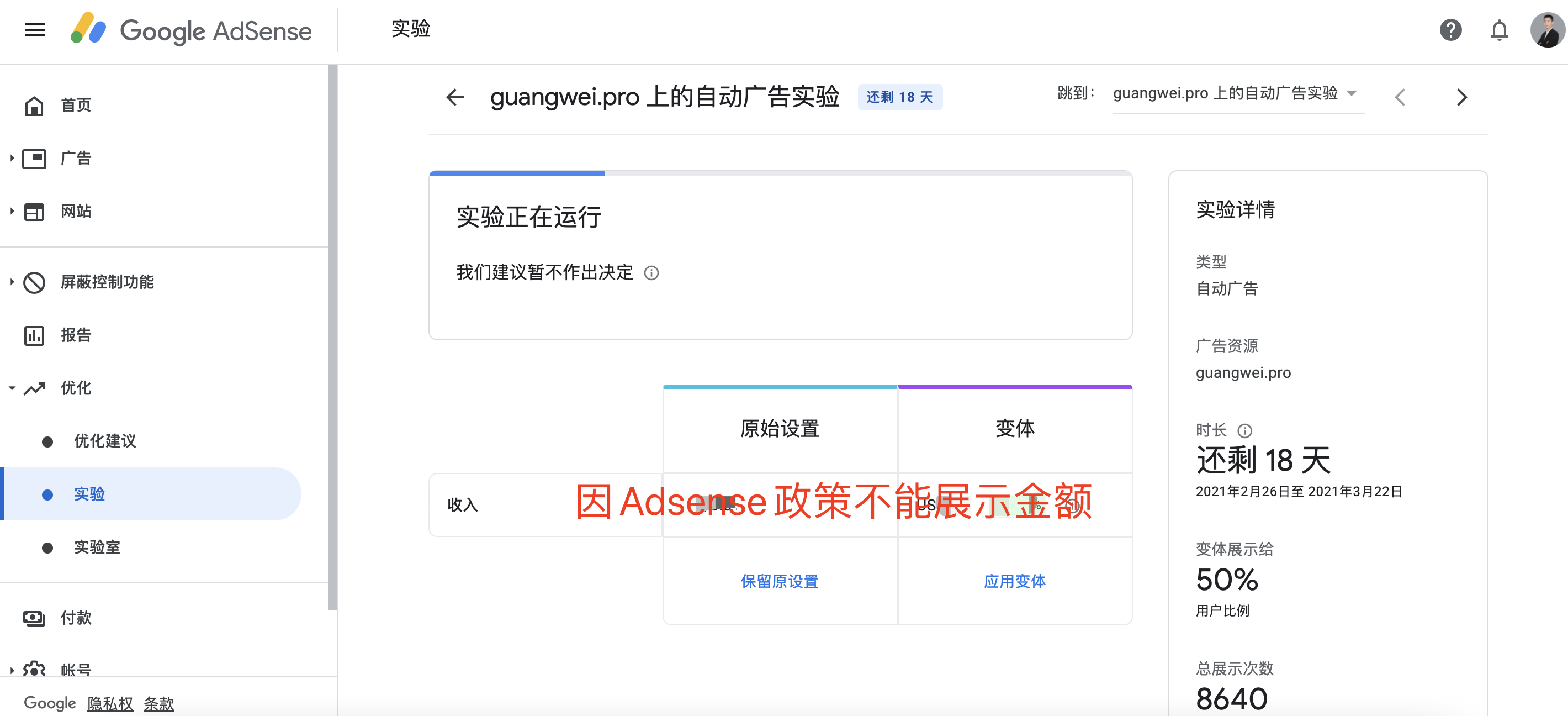Screen dimensions: 1568x716
Task: Click the 原始设置 column header
Action: point(780,429)
